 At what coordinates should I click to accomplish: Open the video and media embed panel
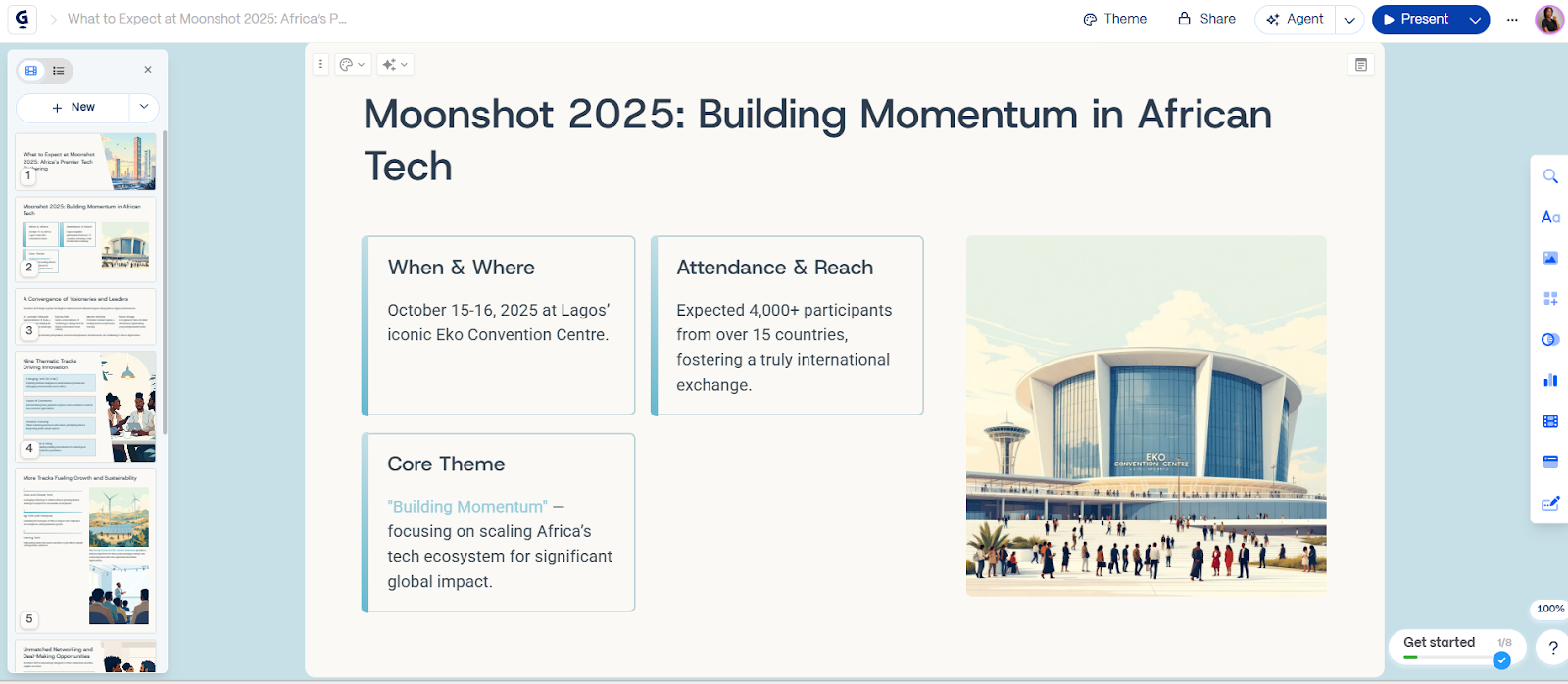(1550, 421)
